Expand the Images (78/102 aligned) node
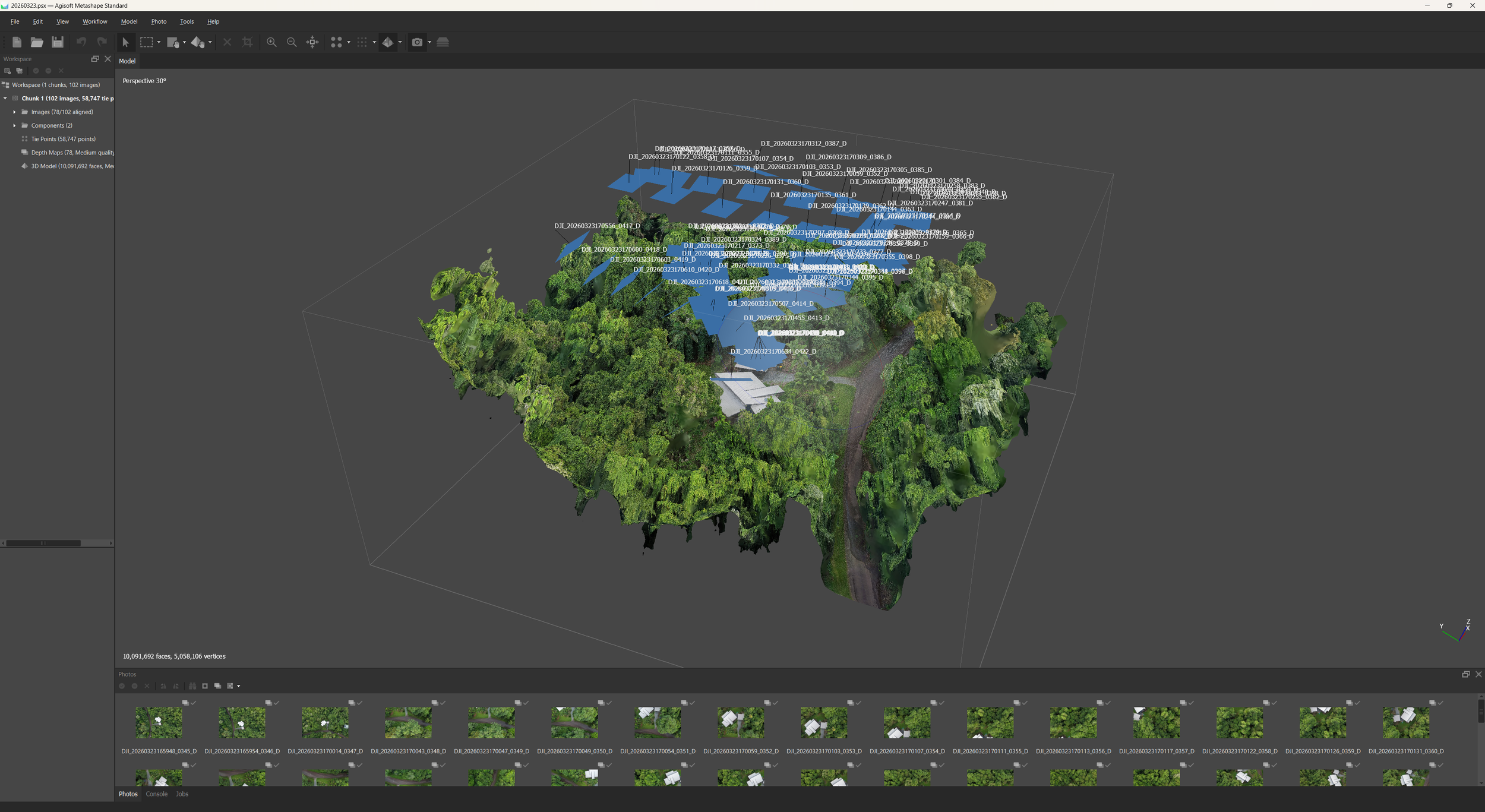The height and width of the screenshot is (812, 1485). [x=14, y=112]
